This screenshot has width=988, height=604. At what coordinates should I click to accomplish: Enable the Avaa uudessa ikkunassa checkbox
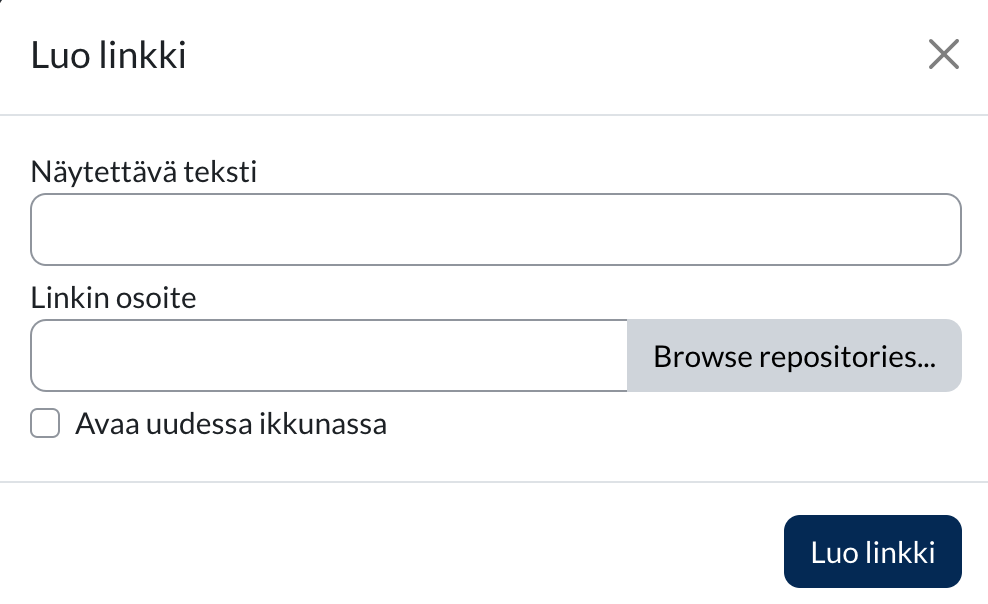[x=45, y=424]
